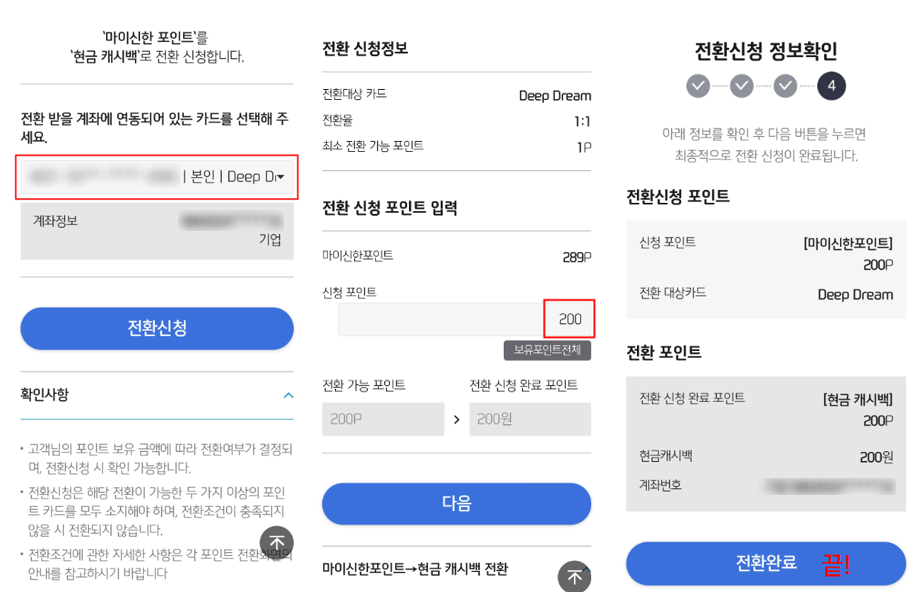Select the first completed step checkmark icon

[x=698, y=88]
